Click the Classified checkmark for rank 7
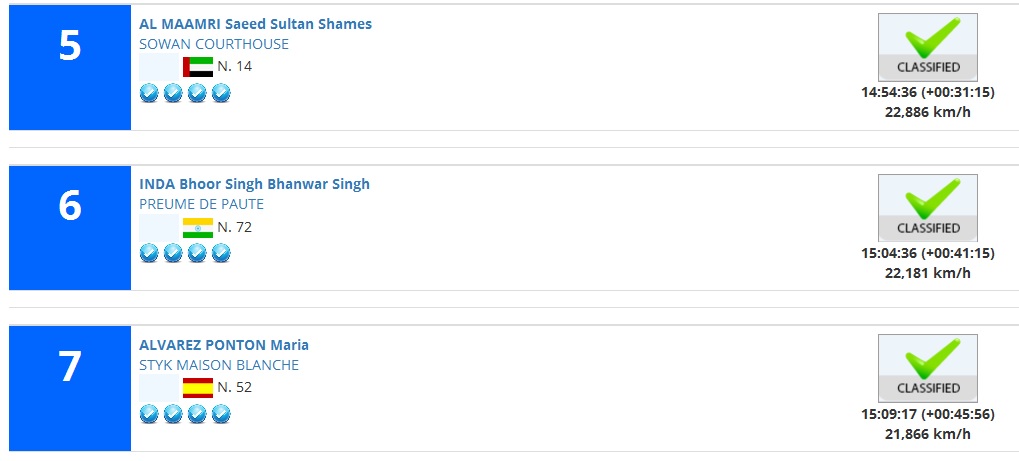Viewport: 1019px width, 461px height. (x=927, y=368)
